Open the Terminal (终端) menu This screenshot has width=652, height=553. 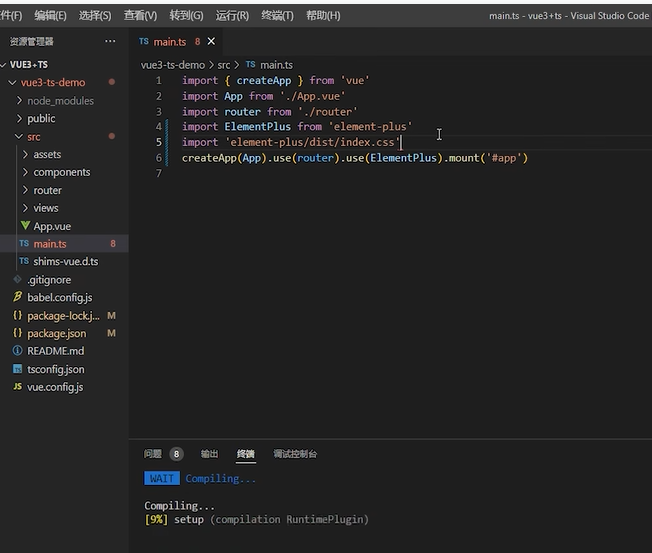277,16
